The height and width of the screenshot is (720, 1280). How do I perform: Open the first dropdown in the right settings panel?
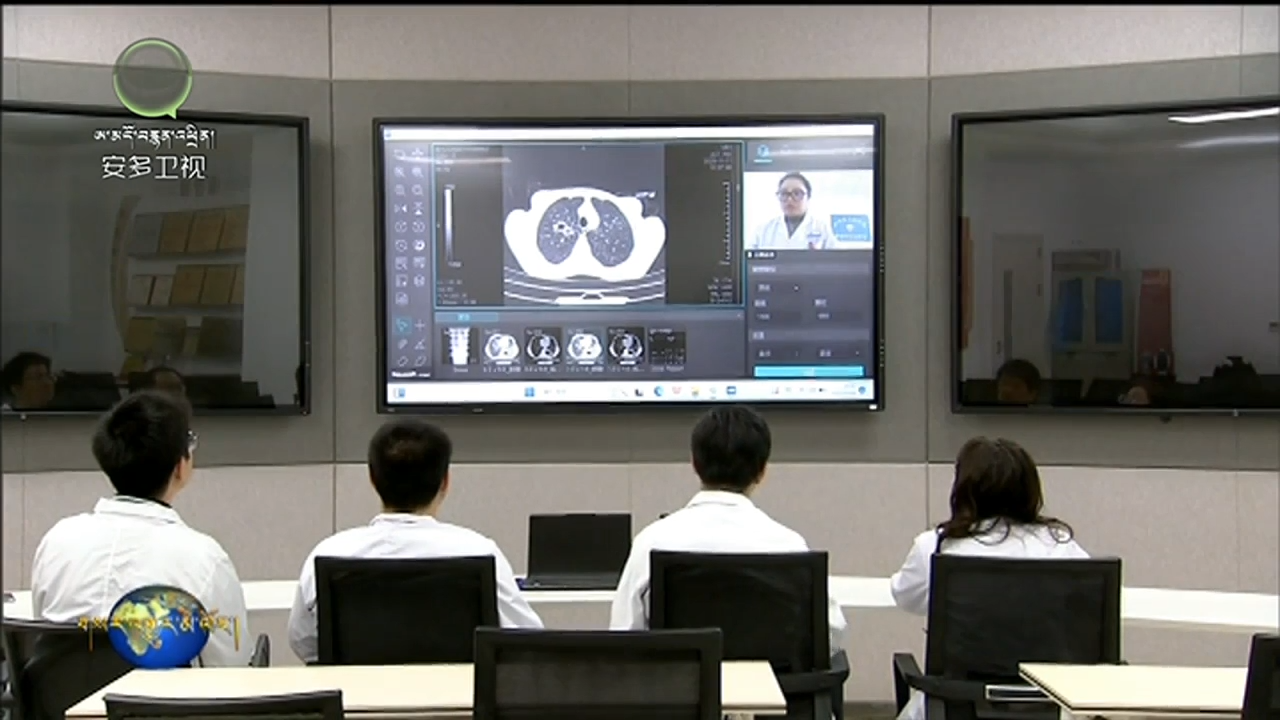click(x=779, y=287)
